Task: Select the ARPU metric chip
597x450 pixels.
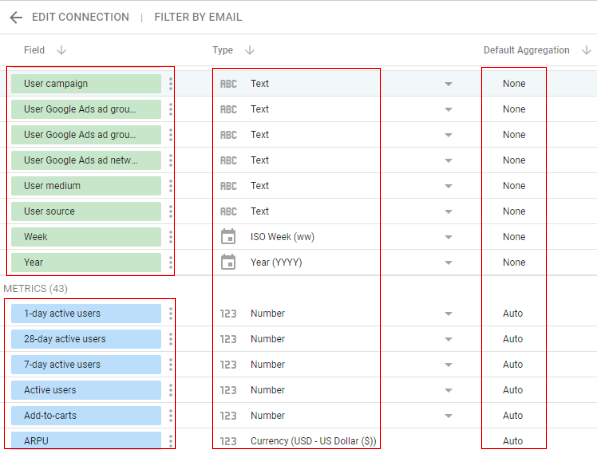Action: (86, 440)
